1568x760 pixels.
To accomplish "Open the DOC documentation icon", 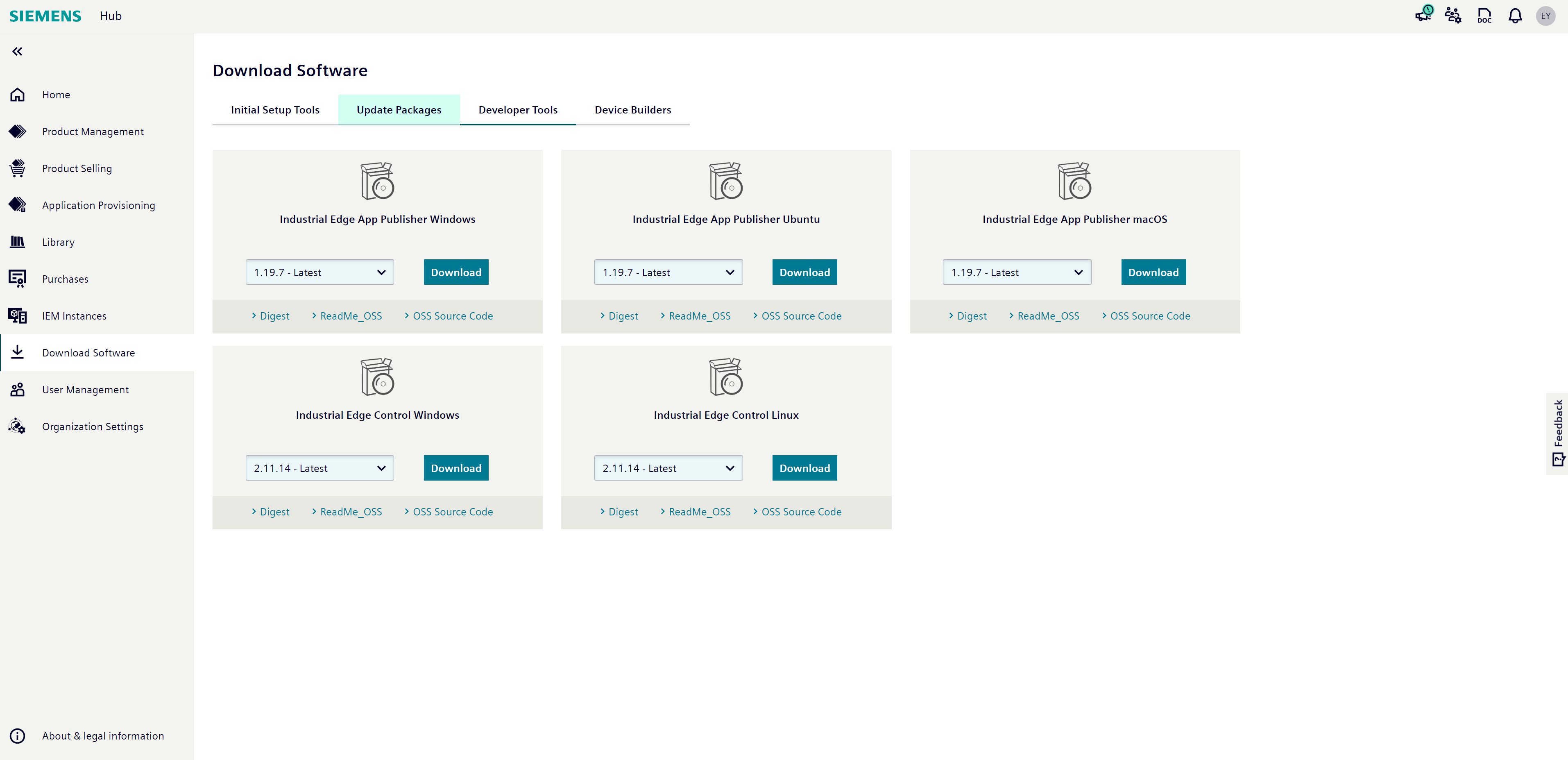I will click(x=1484, y=15).
